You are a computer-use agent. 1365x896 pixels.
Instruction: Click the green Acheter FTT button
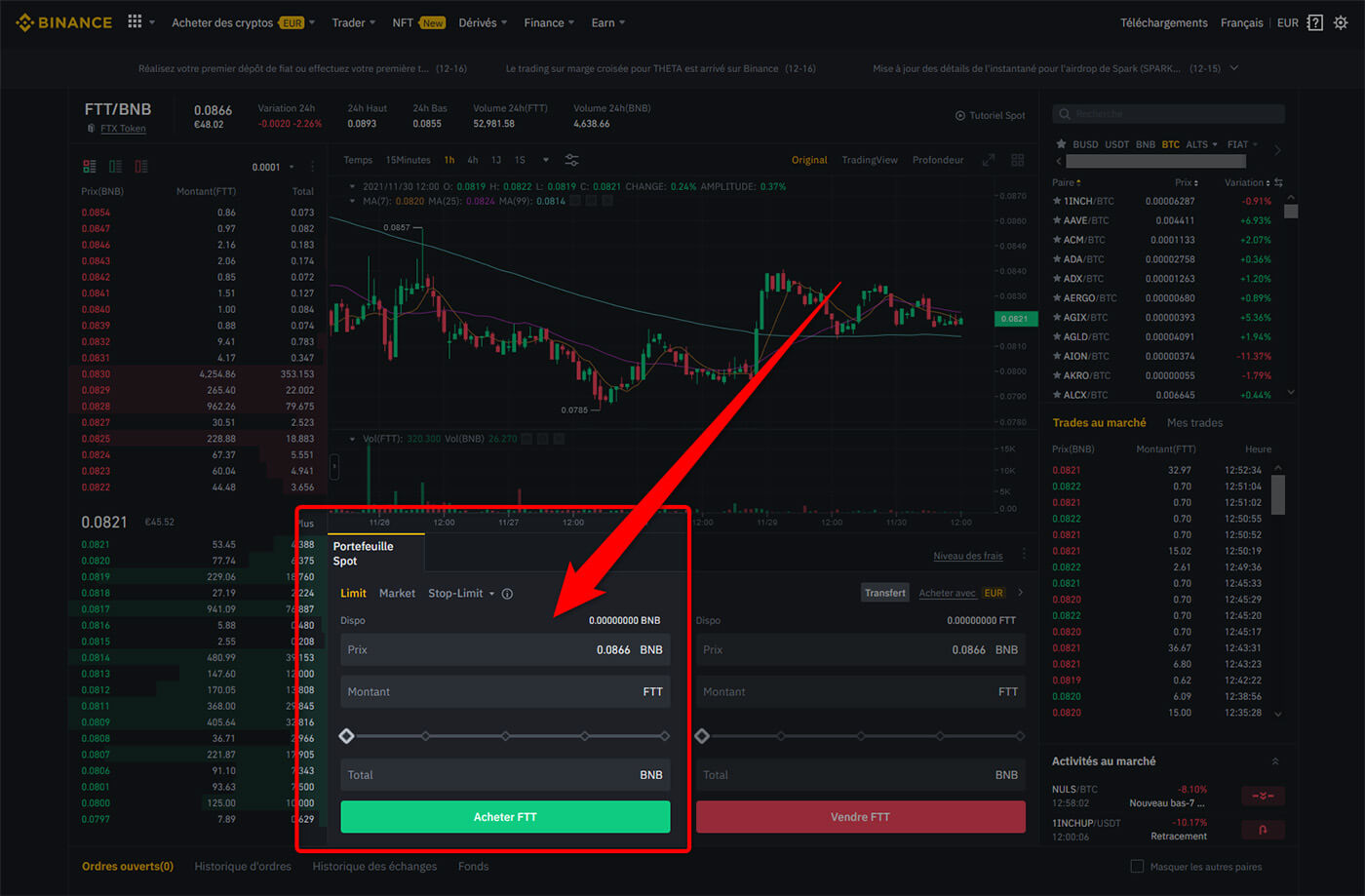click(505, 817)
